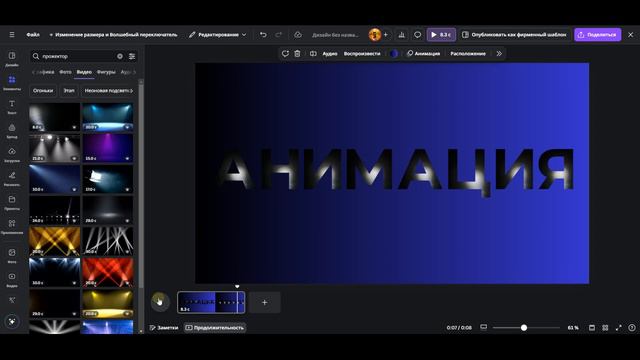Delete the selection with trash icon
640x360 pixels.
coord(298,53)
